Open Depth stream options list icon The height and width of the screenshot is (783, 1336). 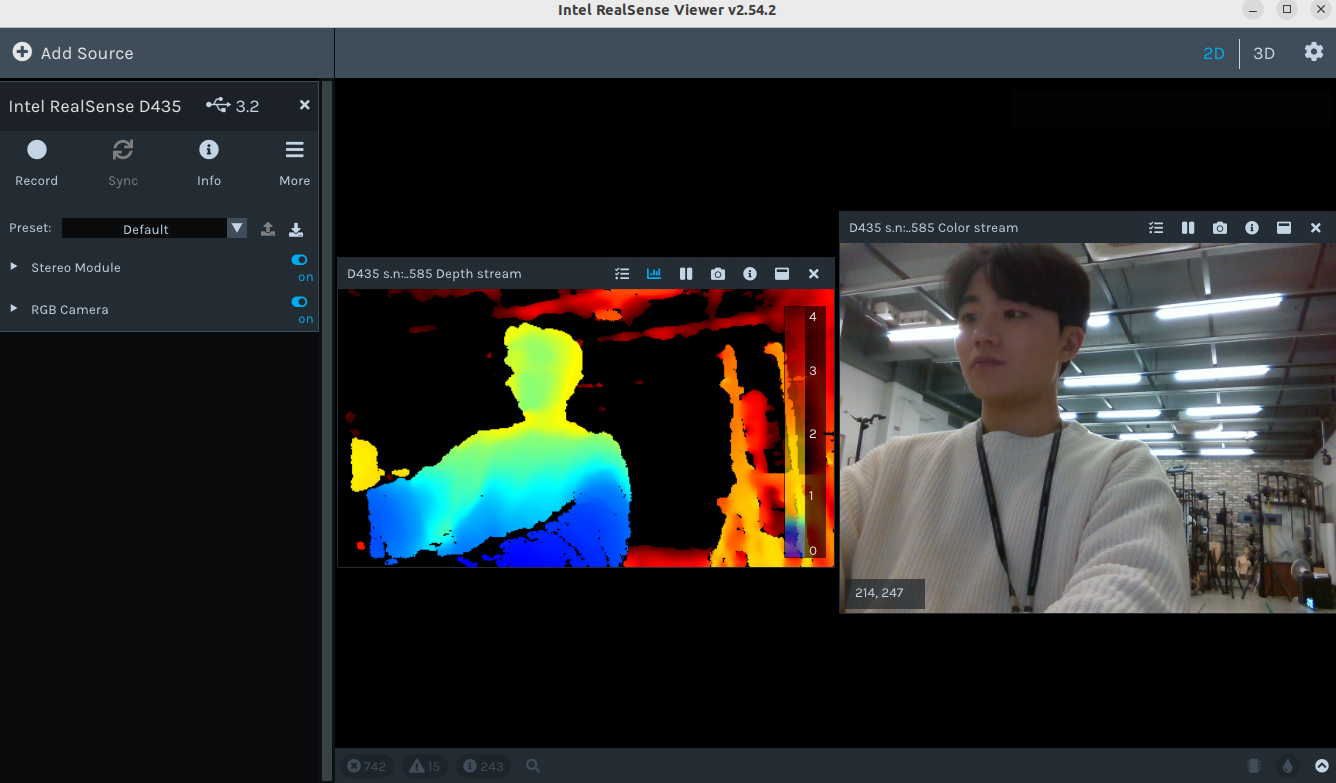tap(622, 273)
